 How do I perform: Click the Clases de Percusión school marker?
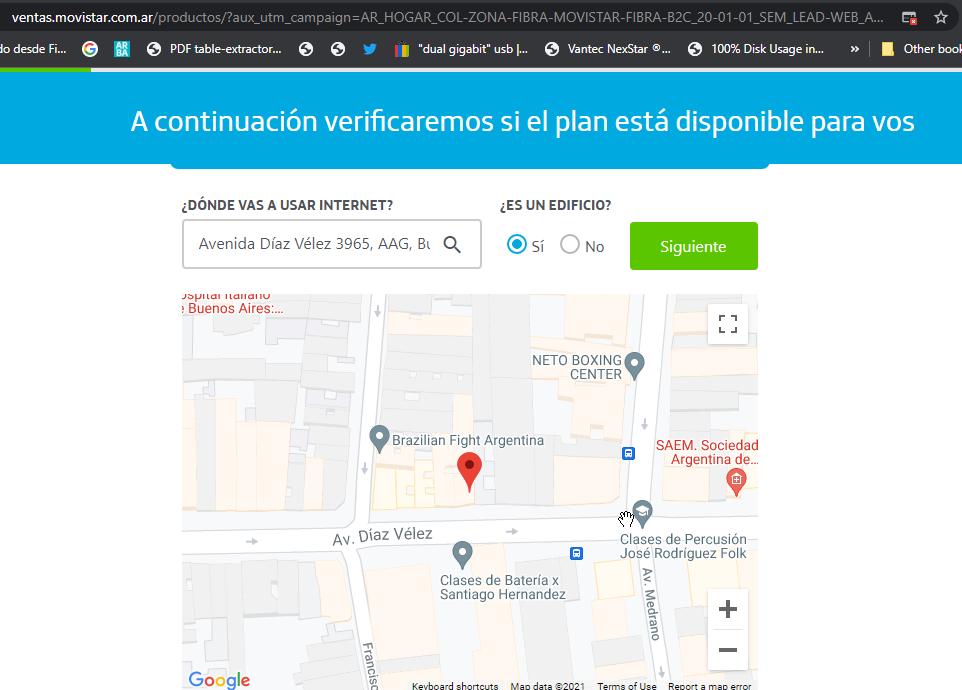[x=642, y=513]
